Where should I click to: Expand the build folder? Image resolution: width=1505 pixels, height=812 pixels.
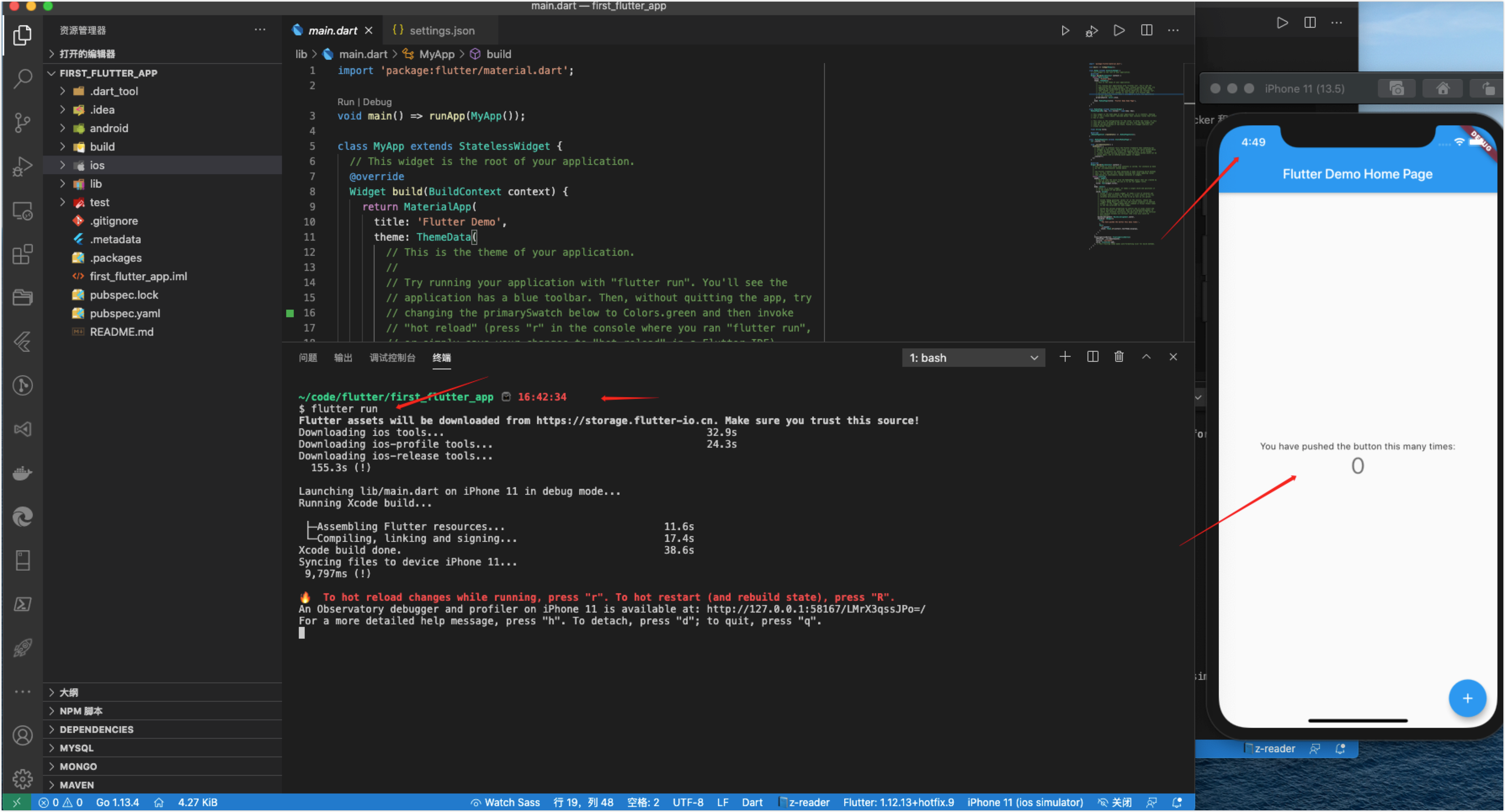162,147
